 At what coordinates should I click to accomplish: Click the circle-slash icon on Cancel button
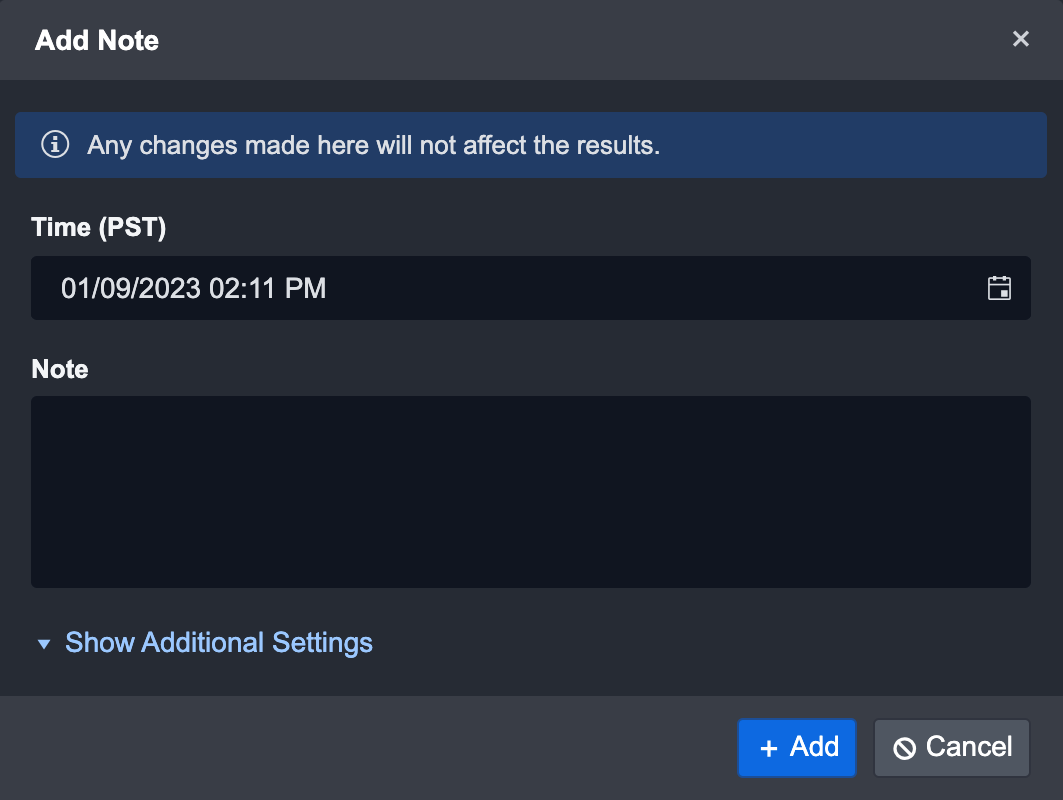click(904, 748)
